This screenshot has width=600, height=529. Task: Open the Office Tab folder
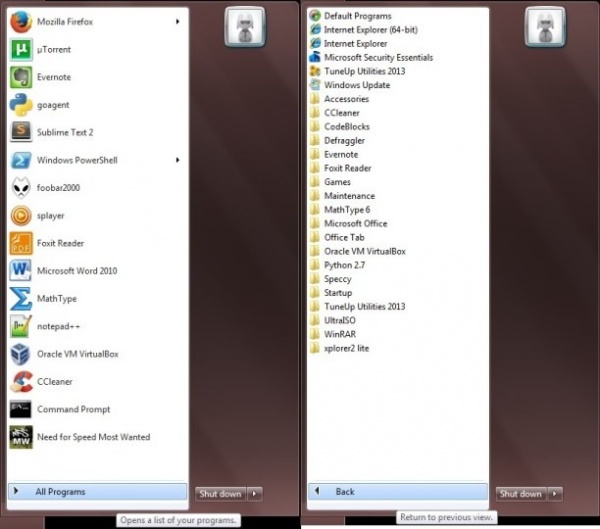(398, 237)
